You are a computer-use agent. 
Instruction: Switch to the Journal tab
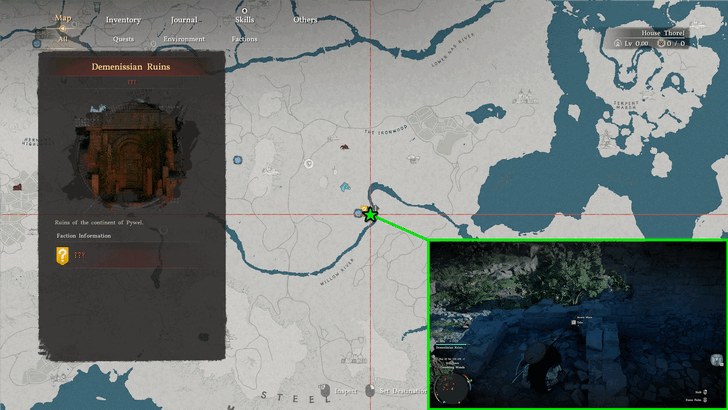click(184, 20)
